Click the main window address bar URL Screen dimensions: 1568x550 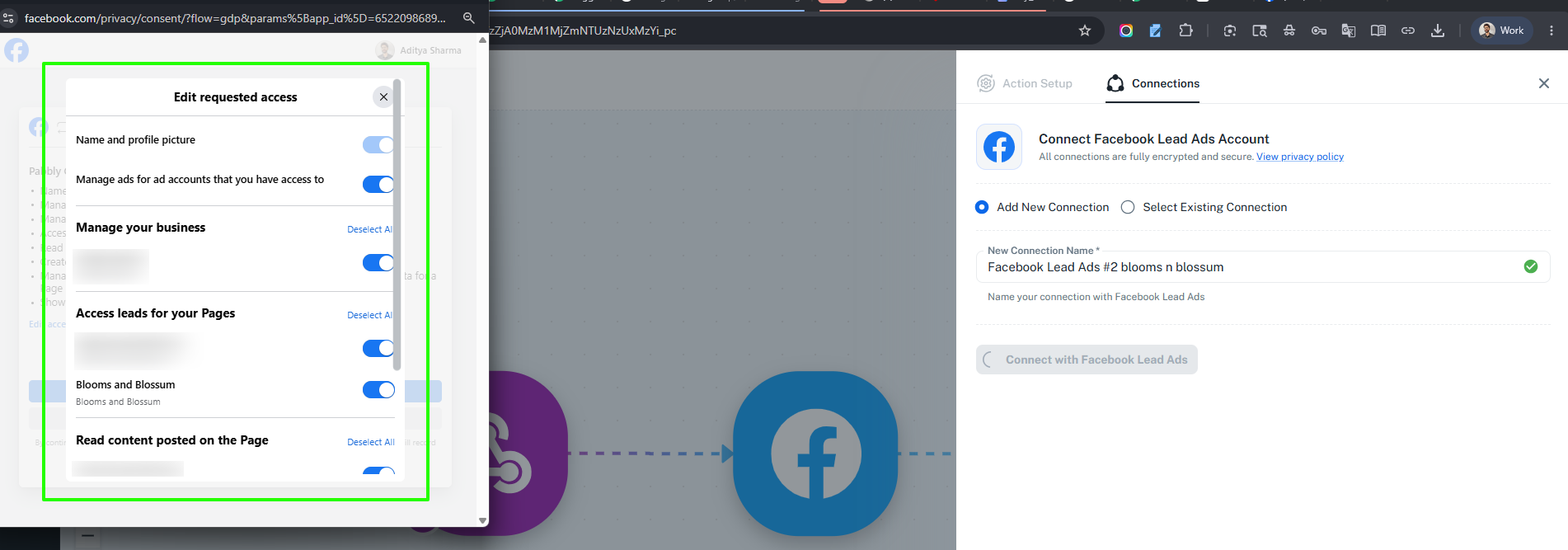[584, 31]
